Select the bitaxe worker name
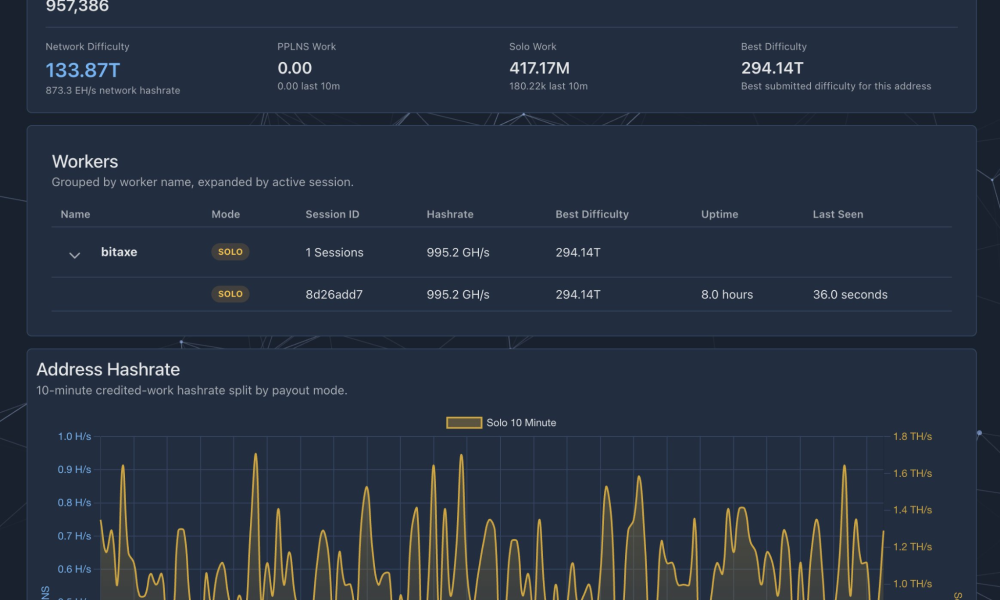The height and width of the screenshot is (600, 1000). tap(119, 252)
